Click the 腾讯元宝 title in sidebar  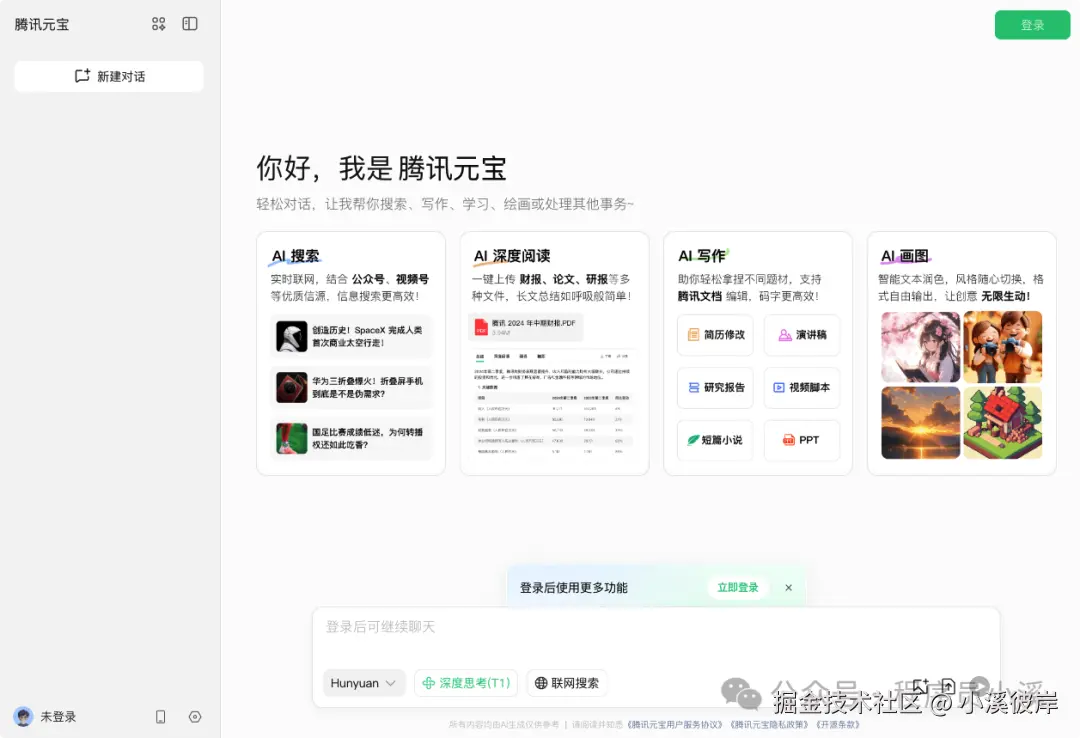[x=42, y=25]
